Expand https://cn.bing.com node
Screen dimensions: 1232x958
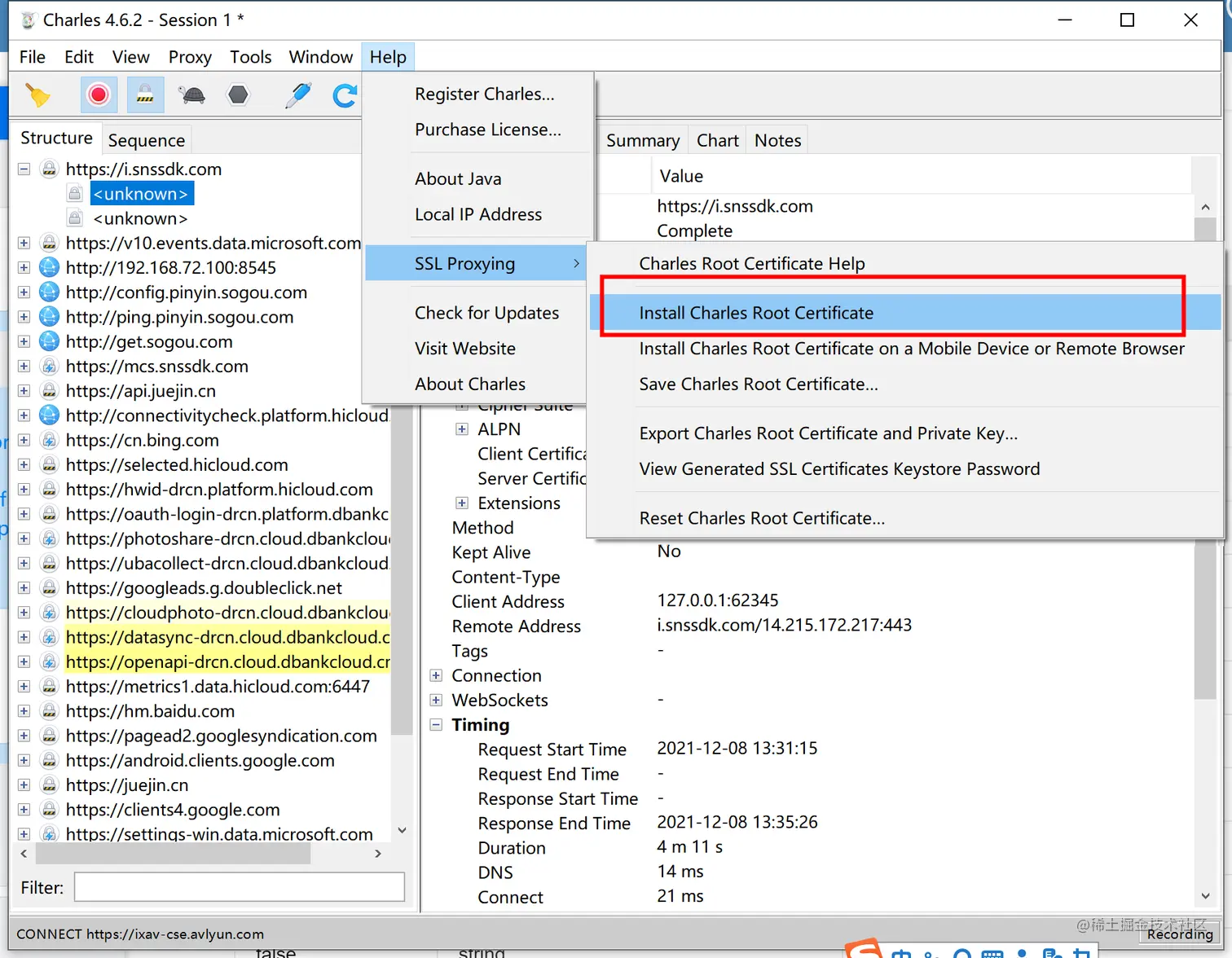pyautogui.click(x=24, y=441)
